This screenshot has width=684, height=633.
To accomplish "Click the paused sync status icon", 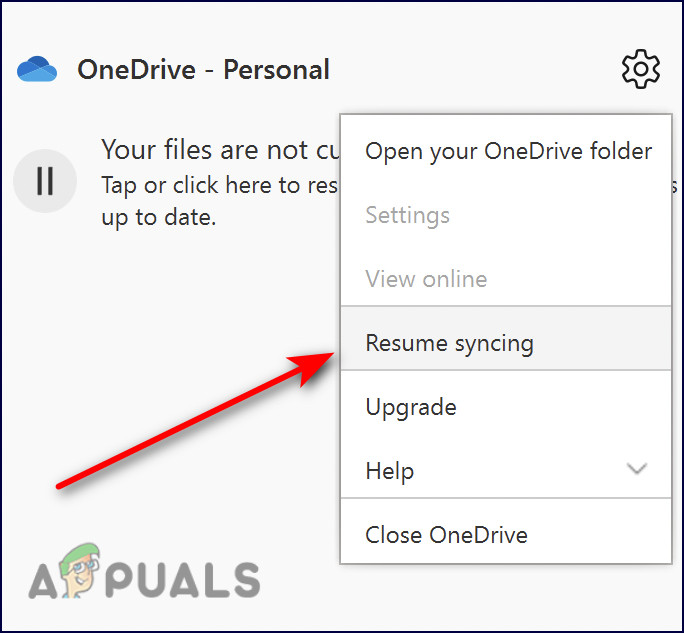I will (44, 181).
